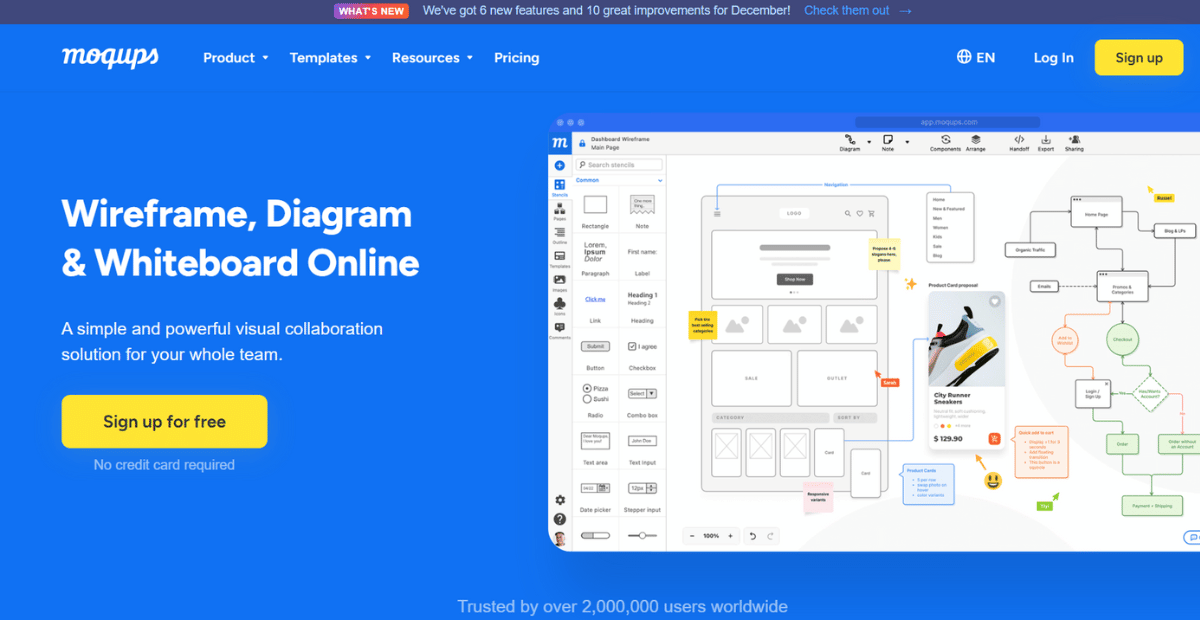Screen dimensions: 1200x620
Task: Collapse the Common stencils section chevron
Action: (660, 180)
